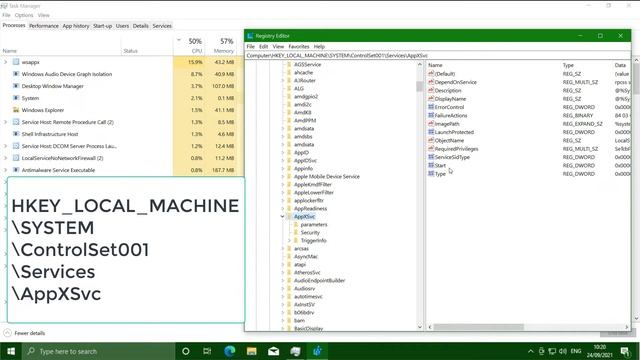Screen dimensions: 640x360
Task: Select the Audiosrv registry key
Action: (304, 288)
